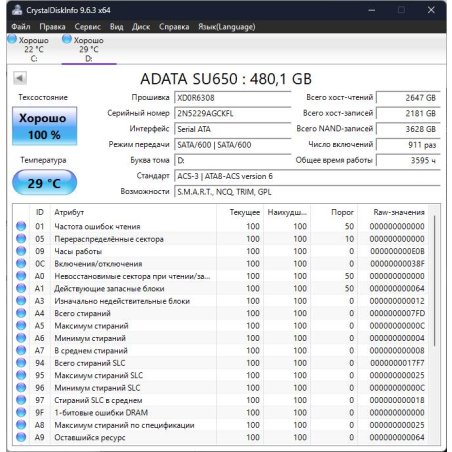The width and height of the screenshot is (452, 452).
Task: Click the Текущее column header
Action: pyautogui.click(x=240, y=212)
